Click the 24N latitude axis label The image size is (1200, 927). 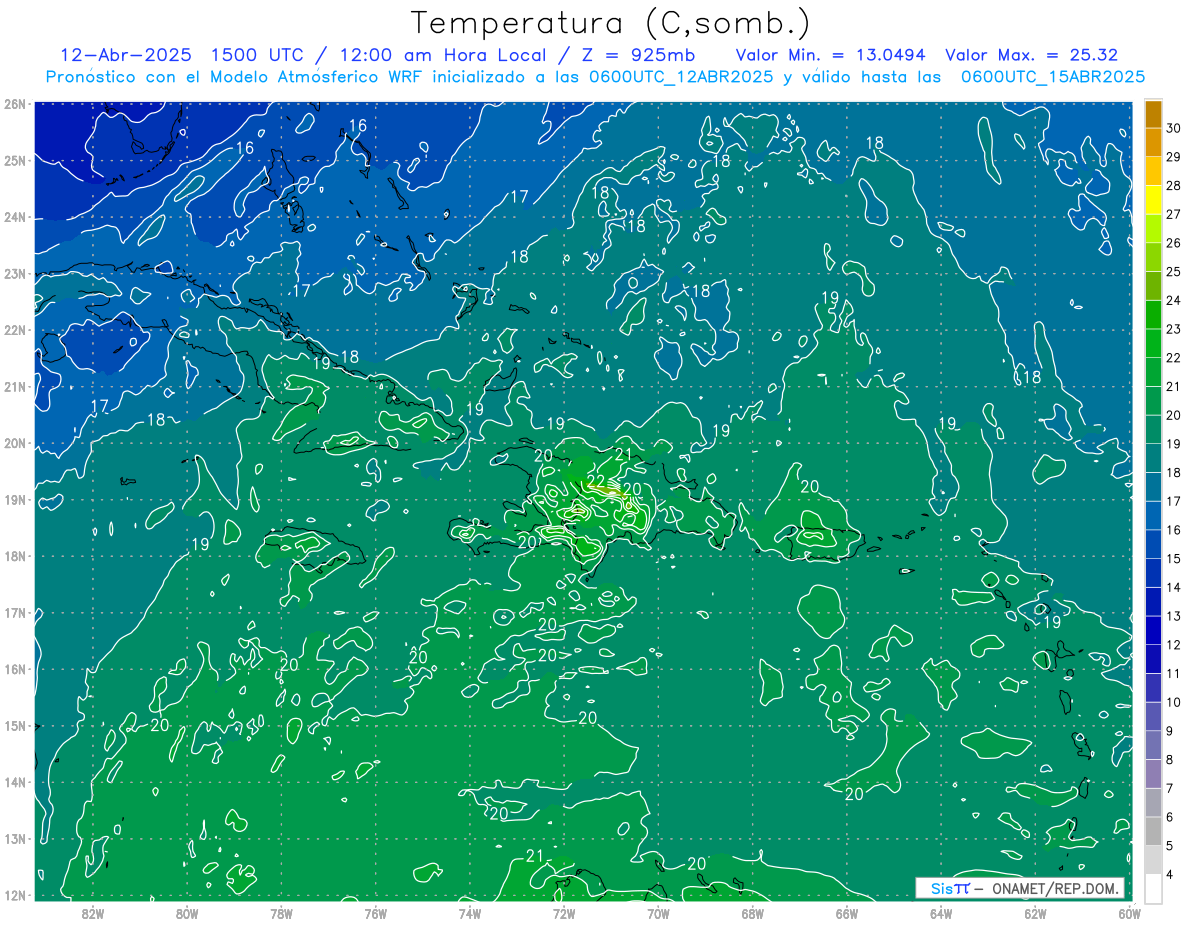(15, 217)
